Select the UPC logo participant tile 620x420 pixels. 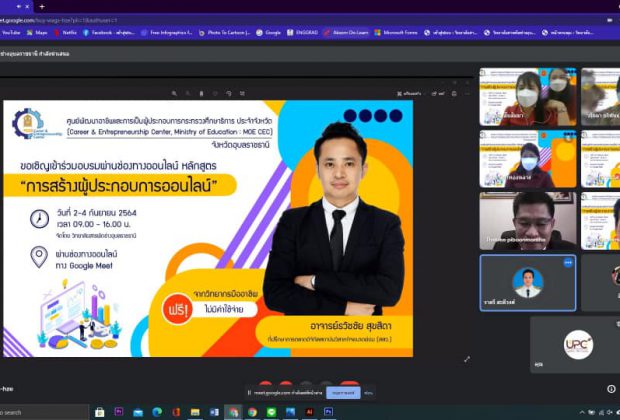[x=576, y=344]
